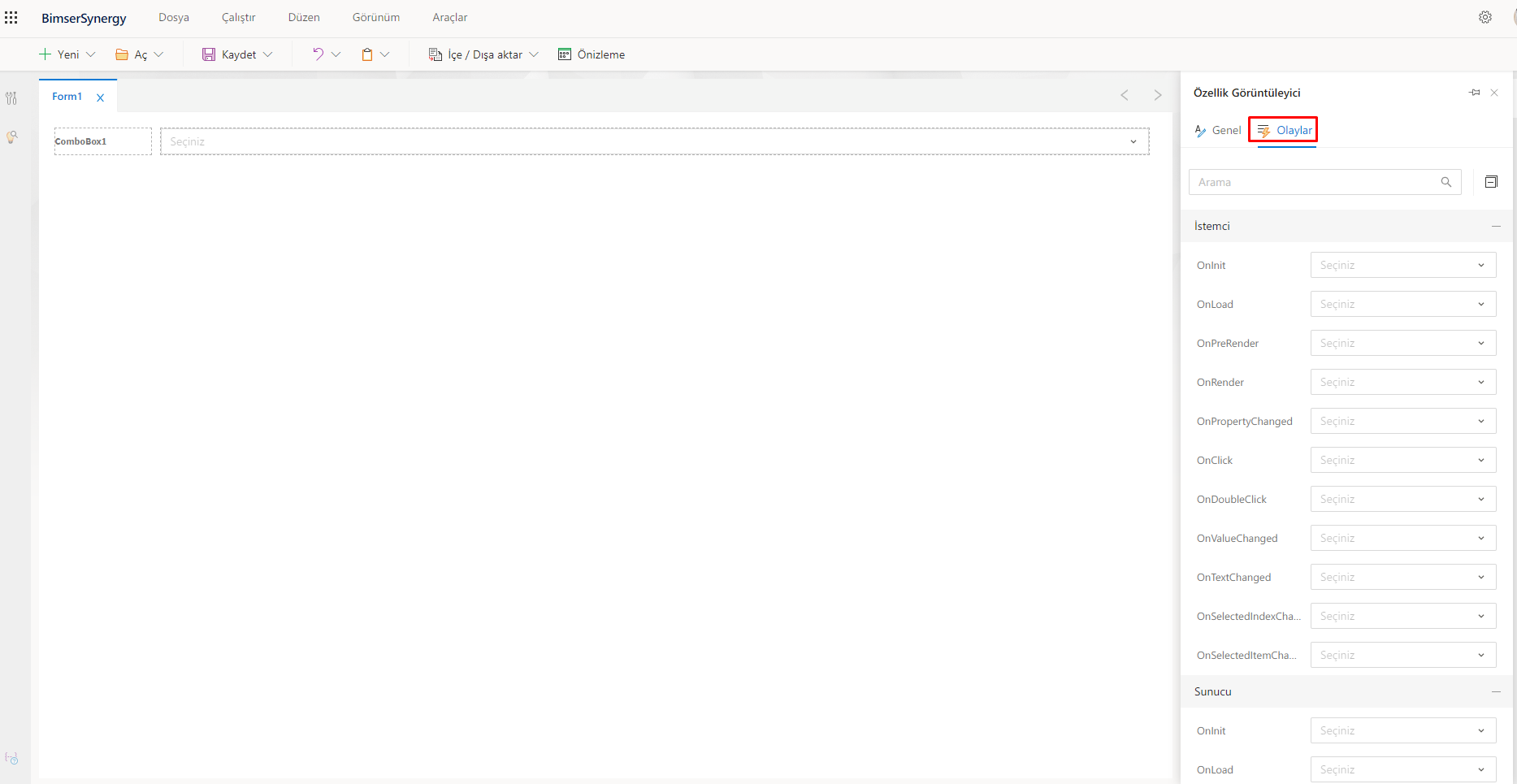Switch to the Genel tab
This screenshot has height=784, width=1517.
[1218, 130]
